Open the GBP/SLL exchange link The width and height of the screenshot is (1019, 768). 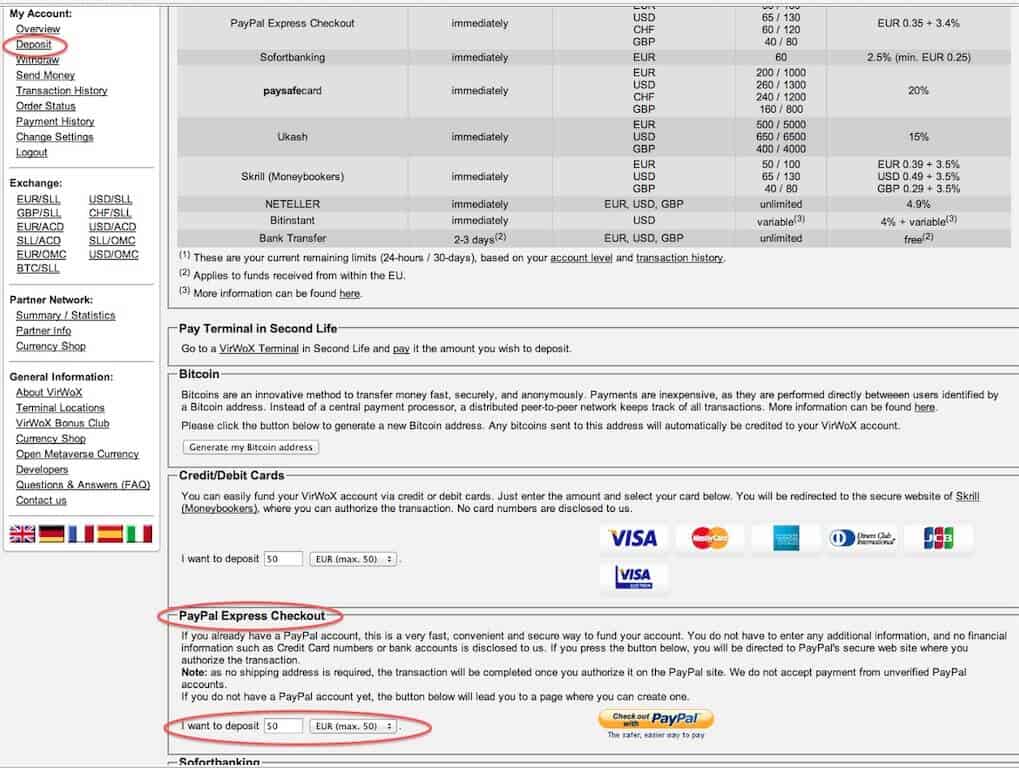tap(39, 213)
